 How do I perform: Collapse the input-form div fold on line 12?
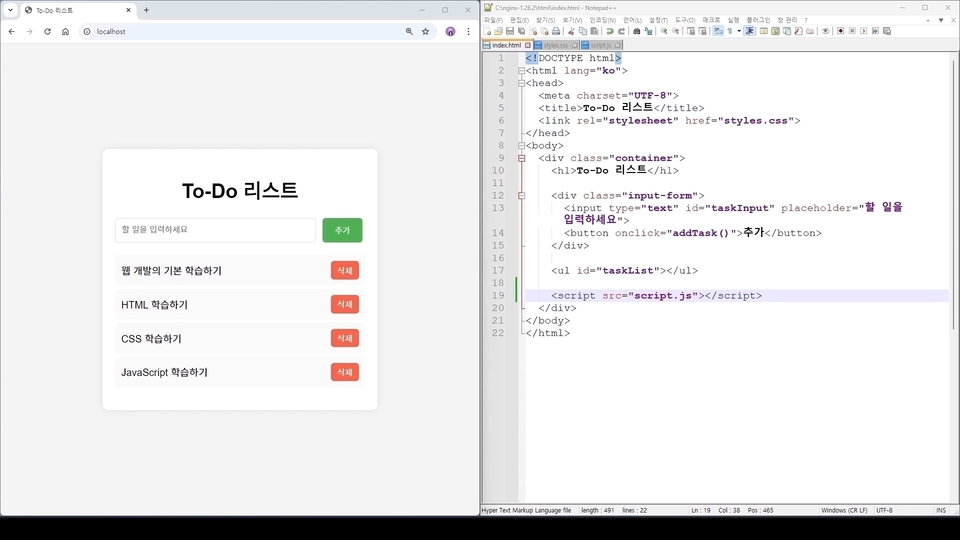[522, 196]
